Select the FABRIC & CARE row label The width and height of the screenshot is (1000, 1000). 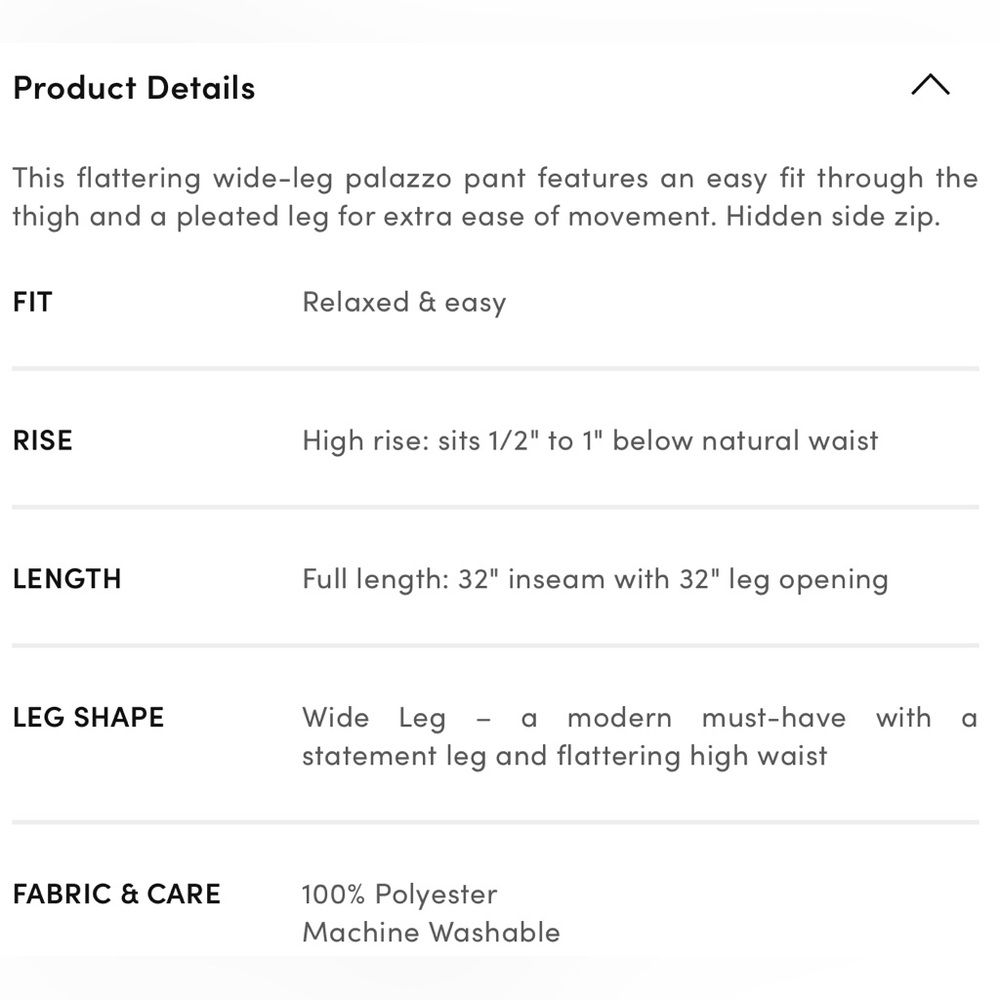click(x=117, y=894)
